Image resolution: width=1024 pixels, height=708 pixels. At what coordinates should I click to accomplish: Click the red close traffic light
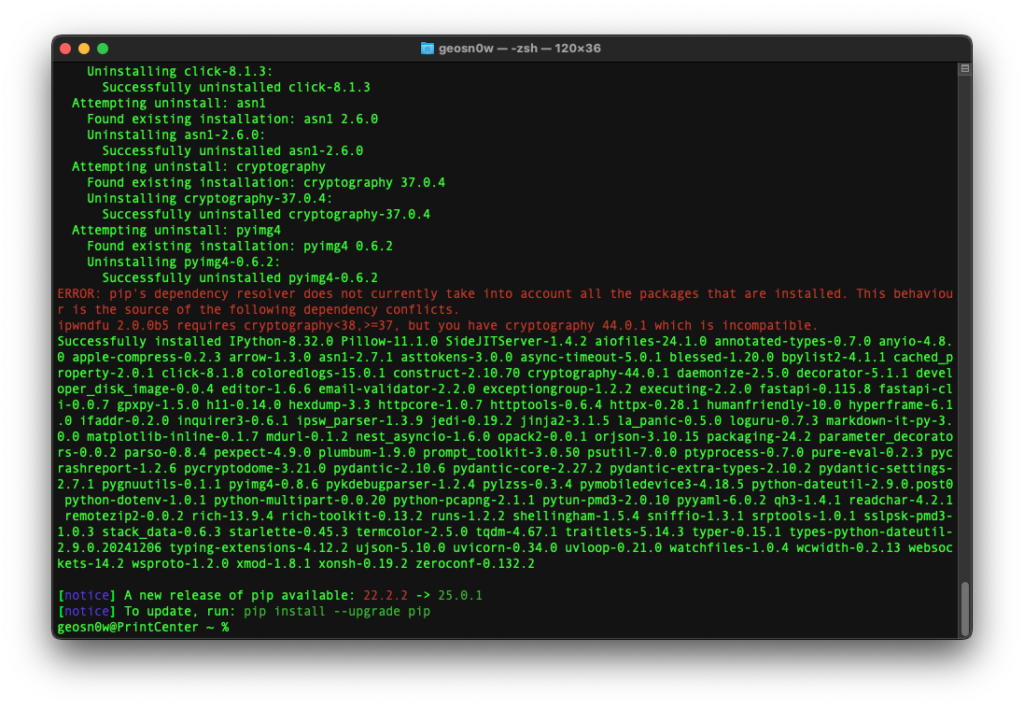64,47
